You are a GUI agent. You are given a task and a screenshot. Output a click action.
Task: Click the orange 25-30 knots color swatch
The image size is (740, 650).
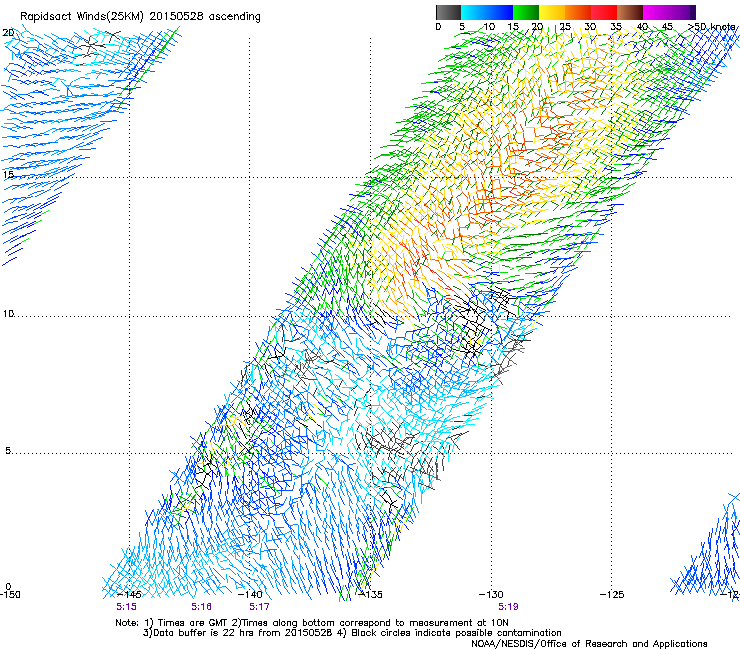[x=578, y=12]
